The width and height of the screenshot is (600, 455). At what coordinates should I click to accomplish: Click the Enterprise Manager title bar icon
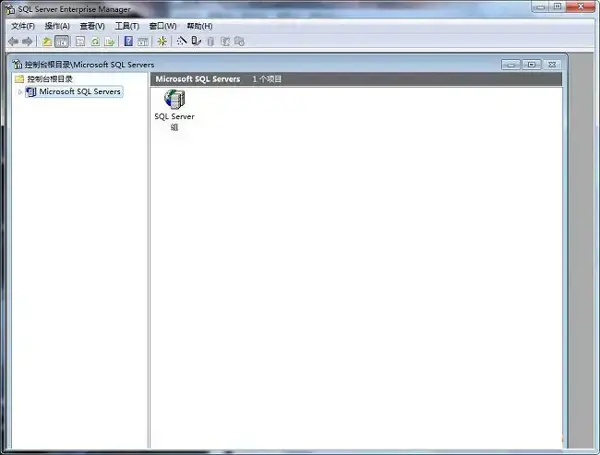[10, 9]
